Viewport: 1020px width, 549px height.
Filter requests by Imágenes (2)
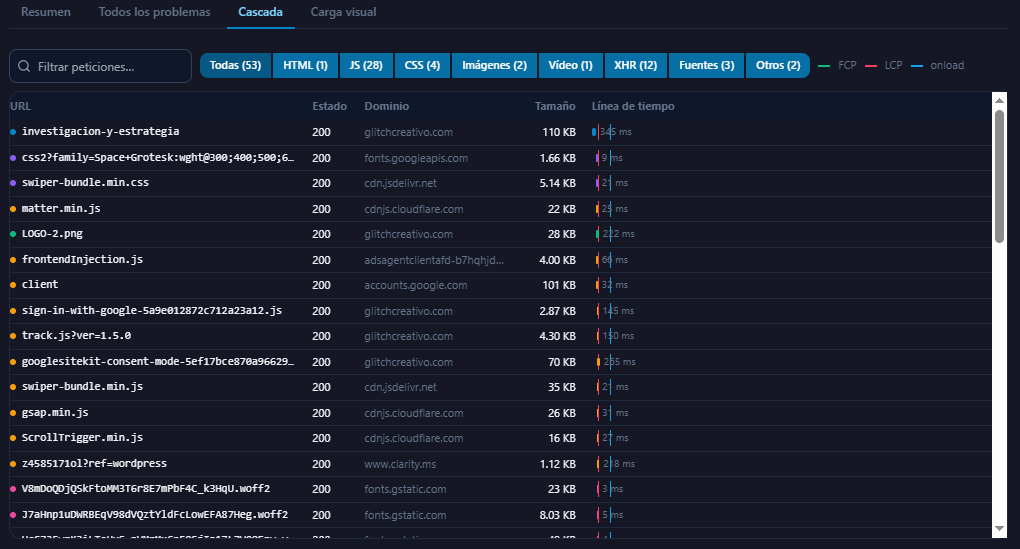494,66
